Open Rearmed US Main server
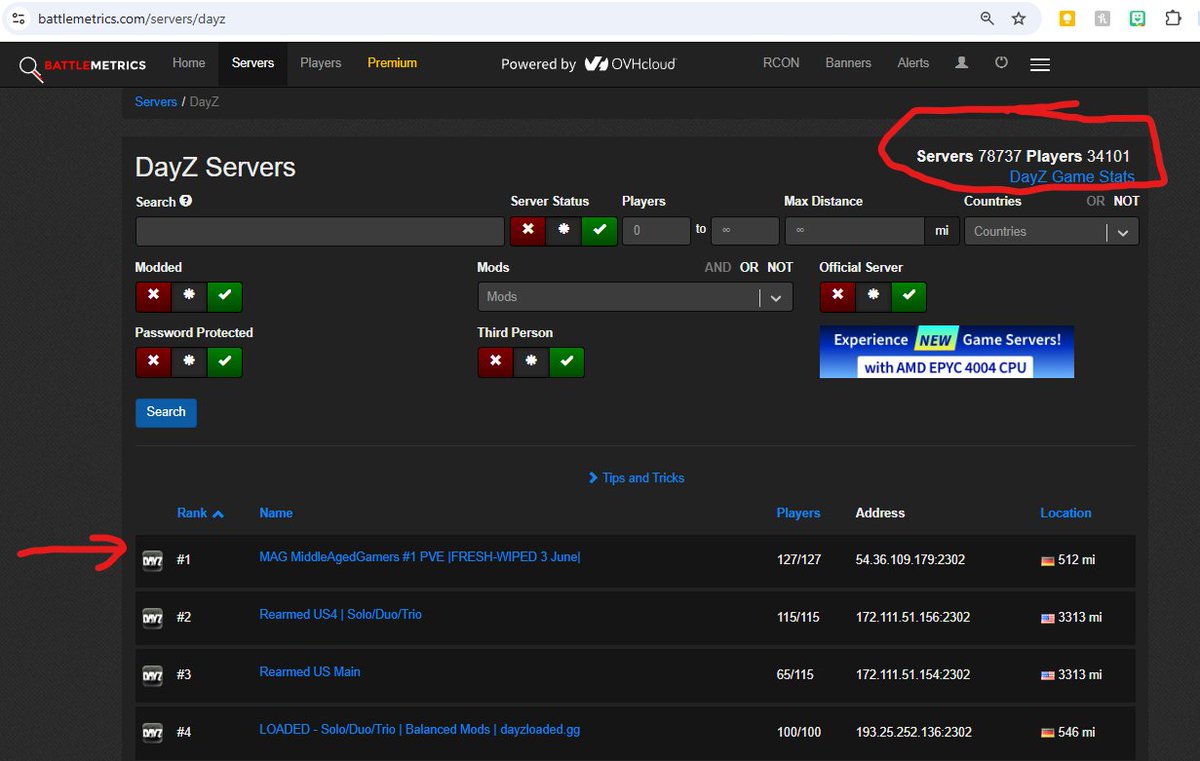1200x761 pixels. point(310,672)
